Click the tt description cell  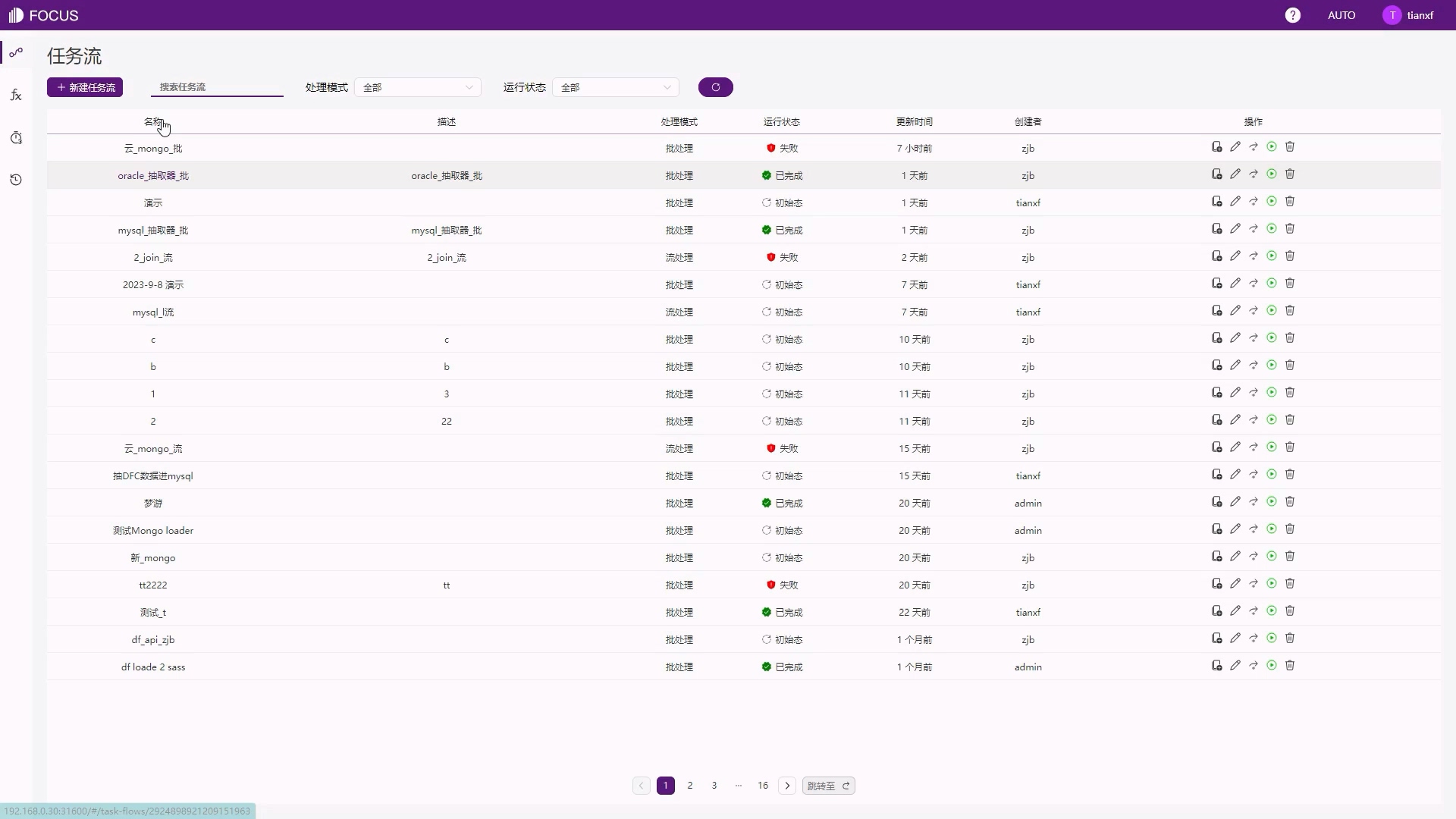[x=447, y=585]
